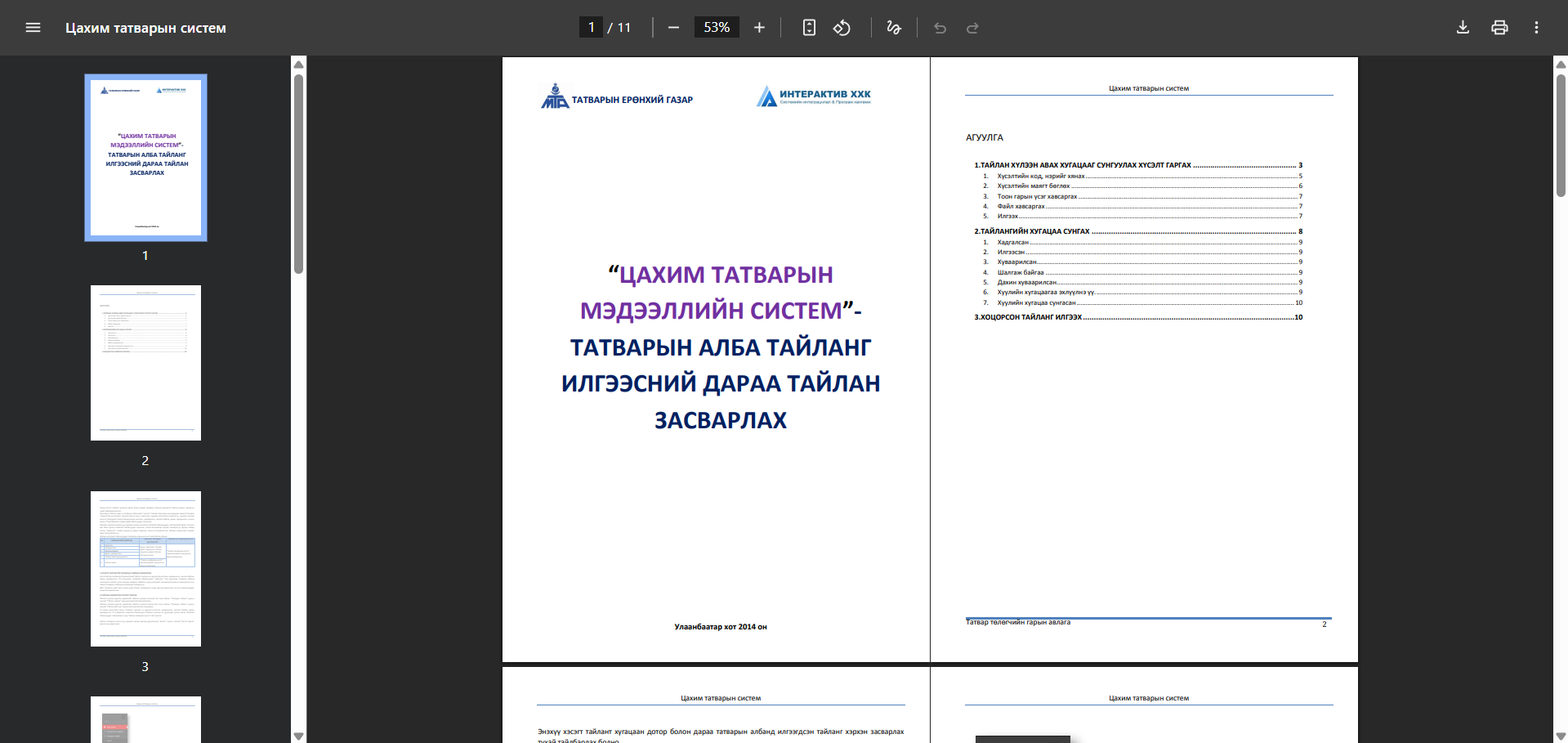Click the fit to page icon
Viewport: 1568px width, 743px height.
809,28
